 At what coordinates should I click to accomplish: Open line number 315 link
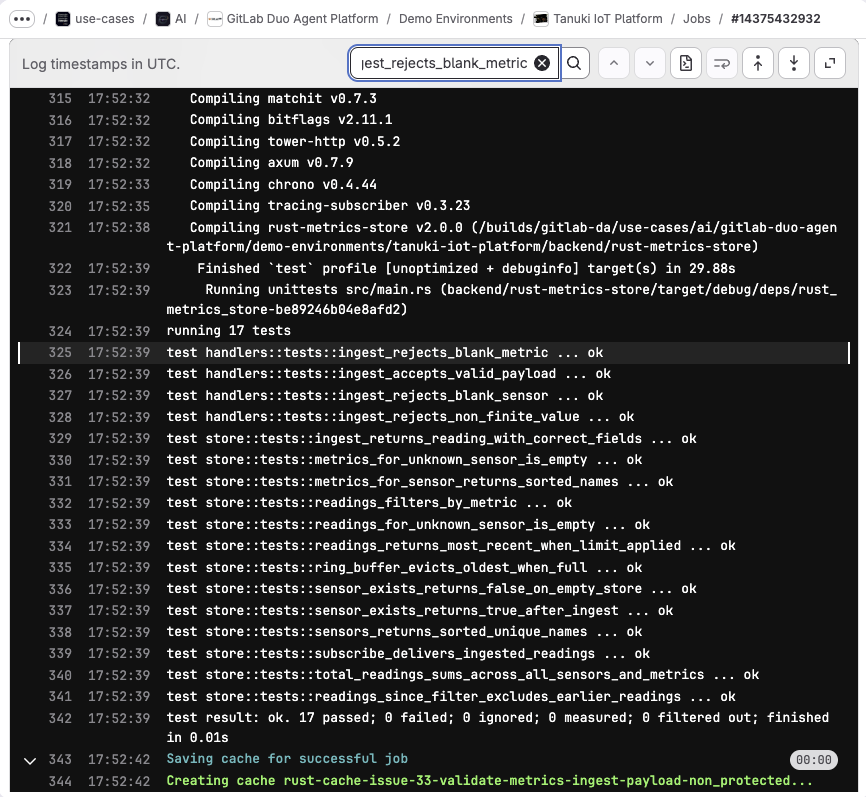[x=60, y=99]
